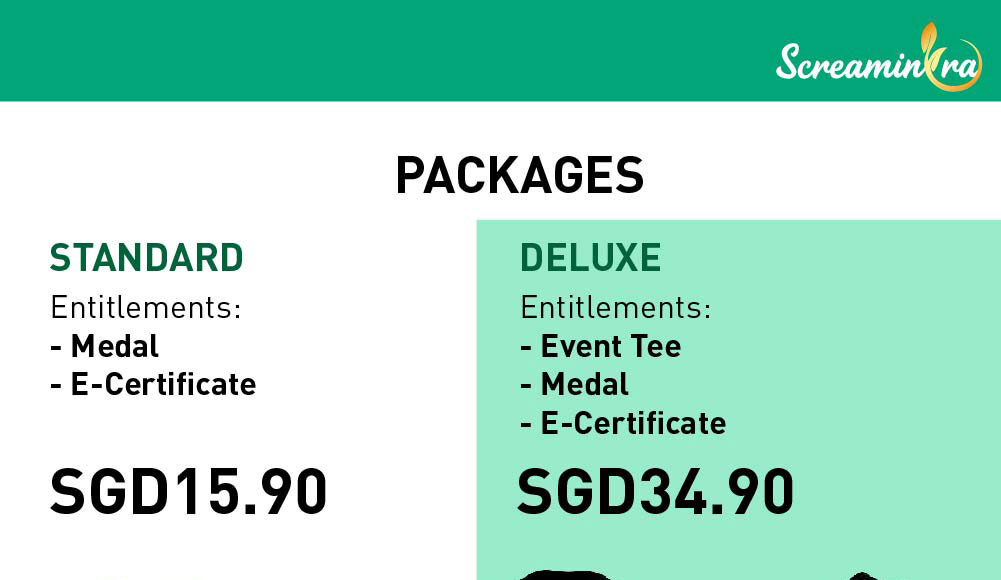Select the STANDARD package title
The width and height of the screenshot is (1001, 580).
pos(146,258)
